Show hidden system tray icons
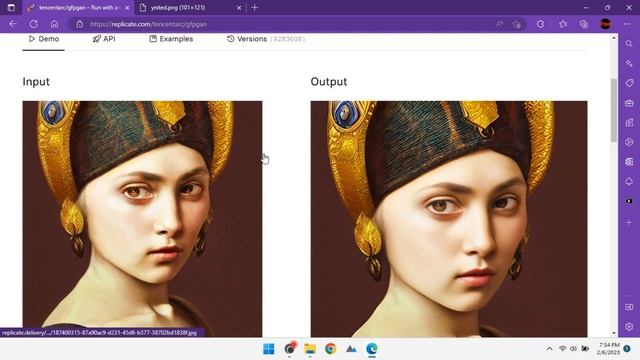This screenshot has width=640, height=360. point(549,349)
